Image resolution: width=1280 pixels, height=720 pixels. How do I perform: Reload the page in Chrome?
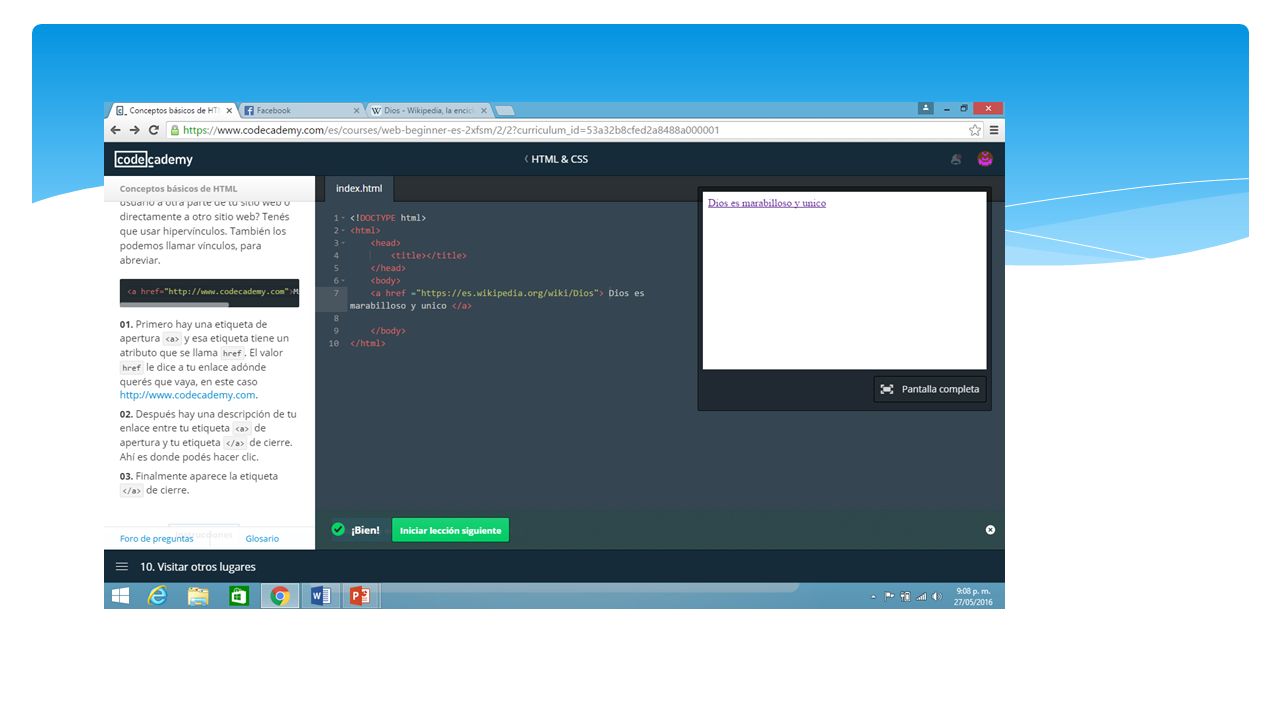154,130
